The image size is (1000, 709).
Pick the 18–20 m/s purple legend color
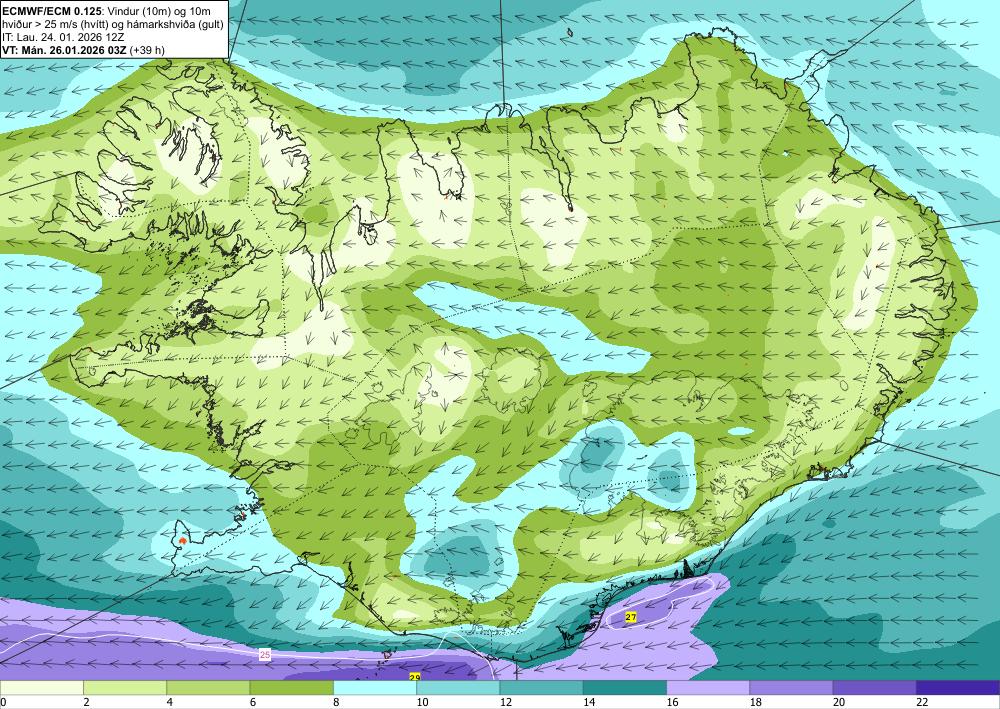[791, 687]
